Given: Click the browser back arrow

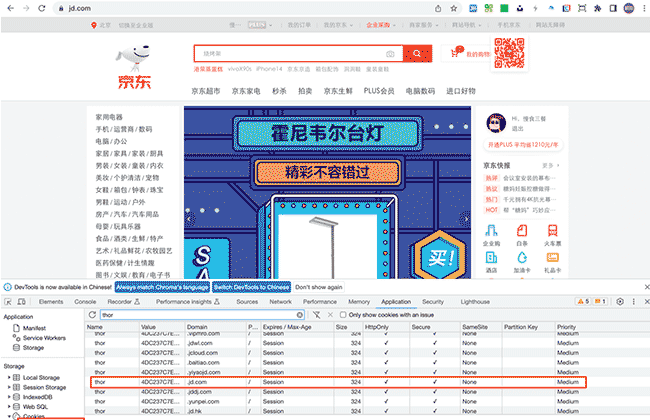Looking at the screenshot, I should (x=11, y=8).
